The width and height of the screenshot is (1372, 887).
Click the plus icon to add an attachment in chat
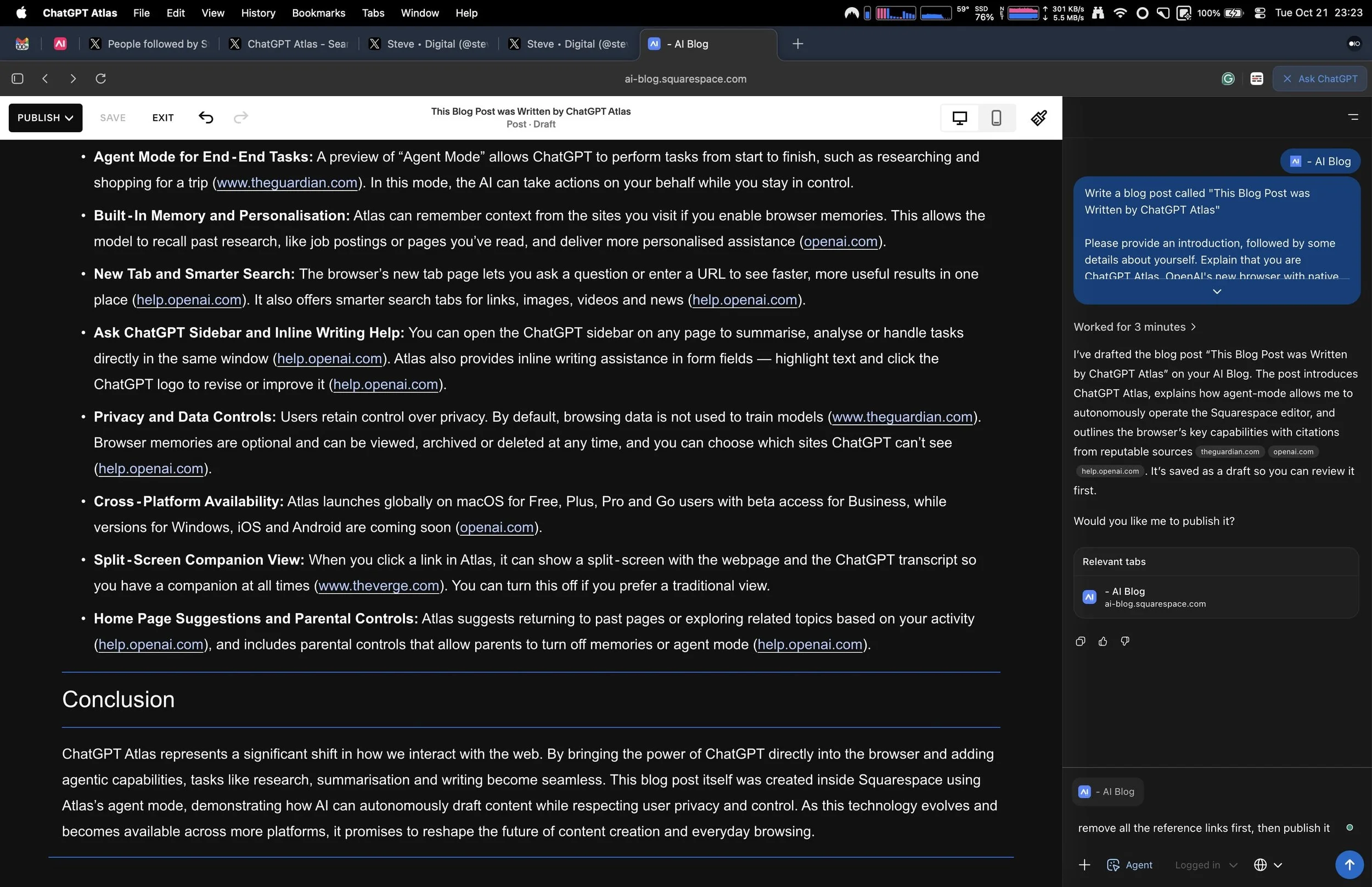1084,864
